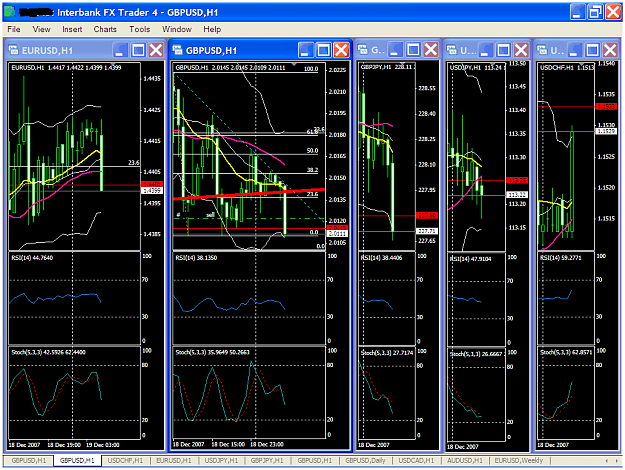Click the GBPJPY chart window title icon
This screenshot has width=625, height=470.
pyautogui.click(x=363, y=49)
